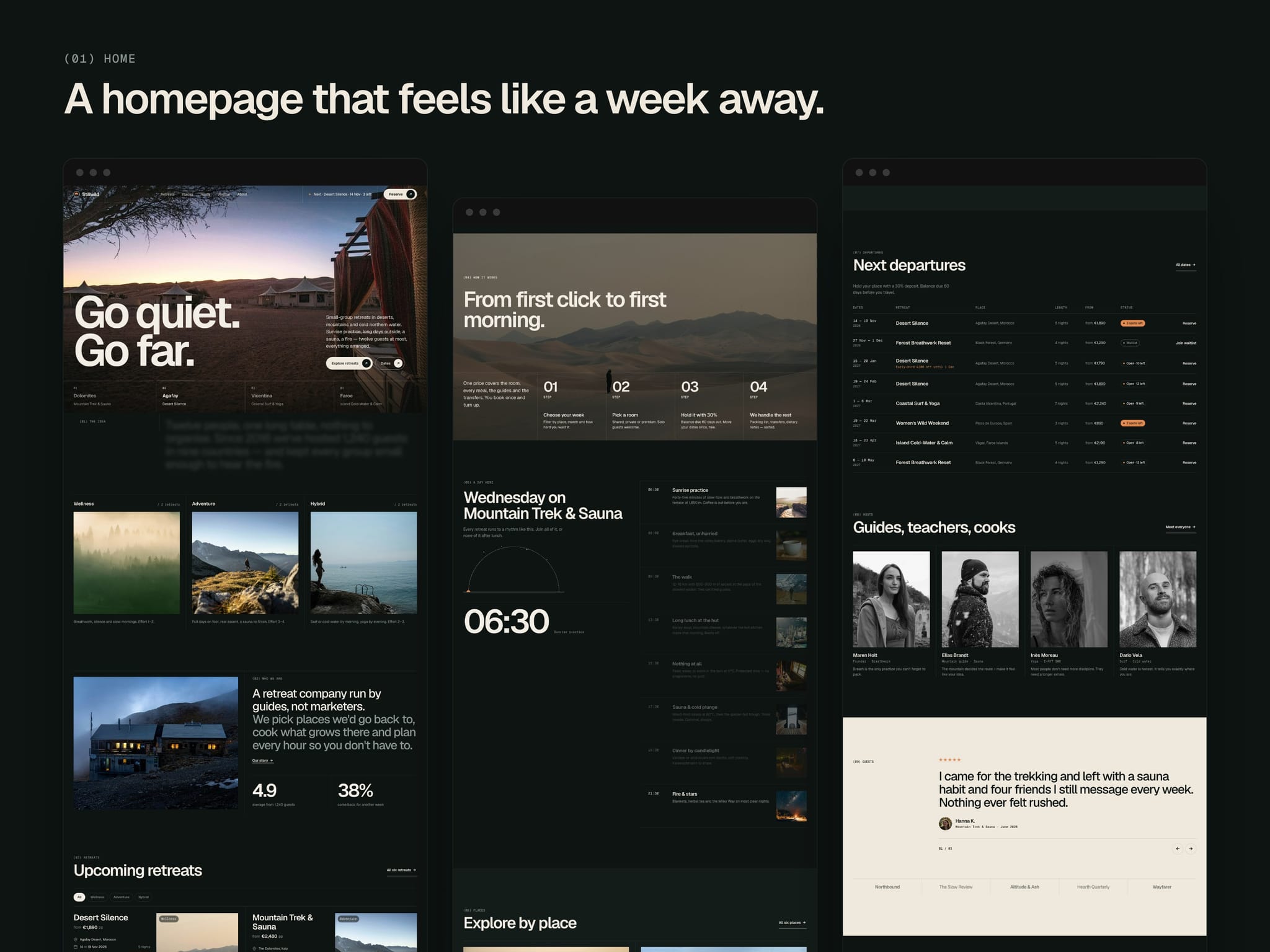Click the Dates pill button in hero
This screenshot has height=952, width=1270.
coord(390,363)
